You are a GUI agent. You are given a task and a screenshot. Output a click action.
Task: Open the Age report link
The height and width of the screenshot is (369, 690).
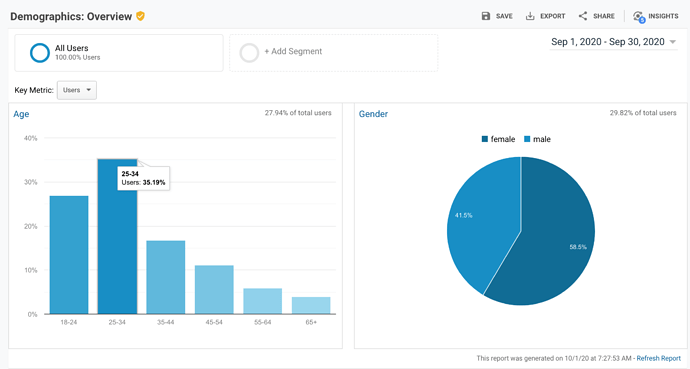(21, 114)
